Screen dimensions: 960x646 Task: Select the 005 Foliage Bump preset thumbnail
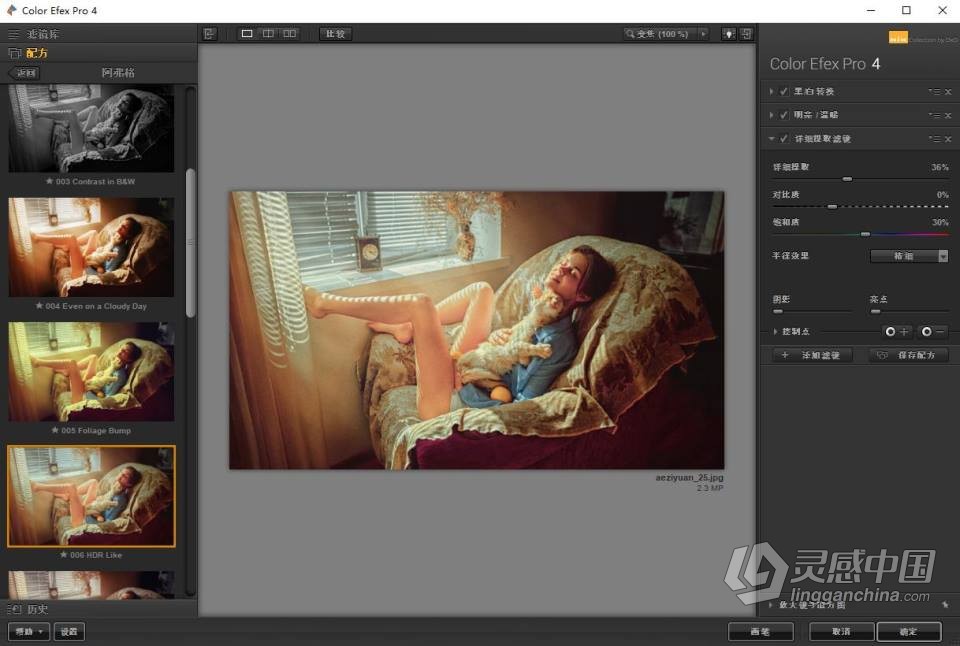pyautogui.click(x=91, y=372)
